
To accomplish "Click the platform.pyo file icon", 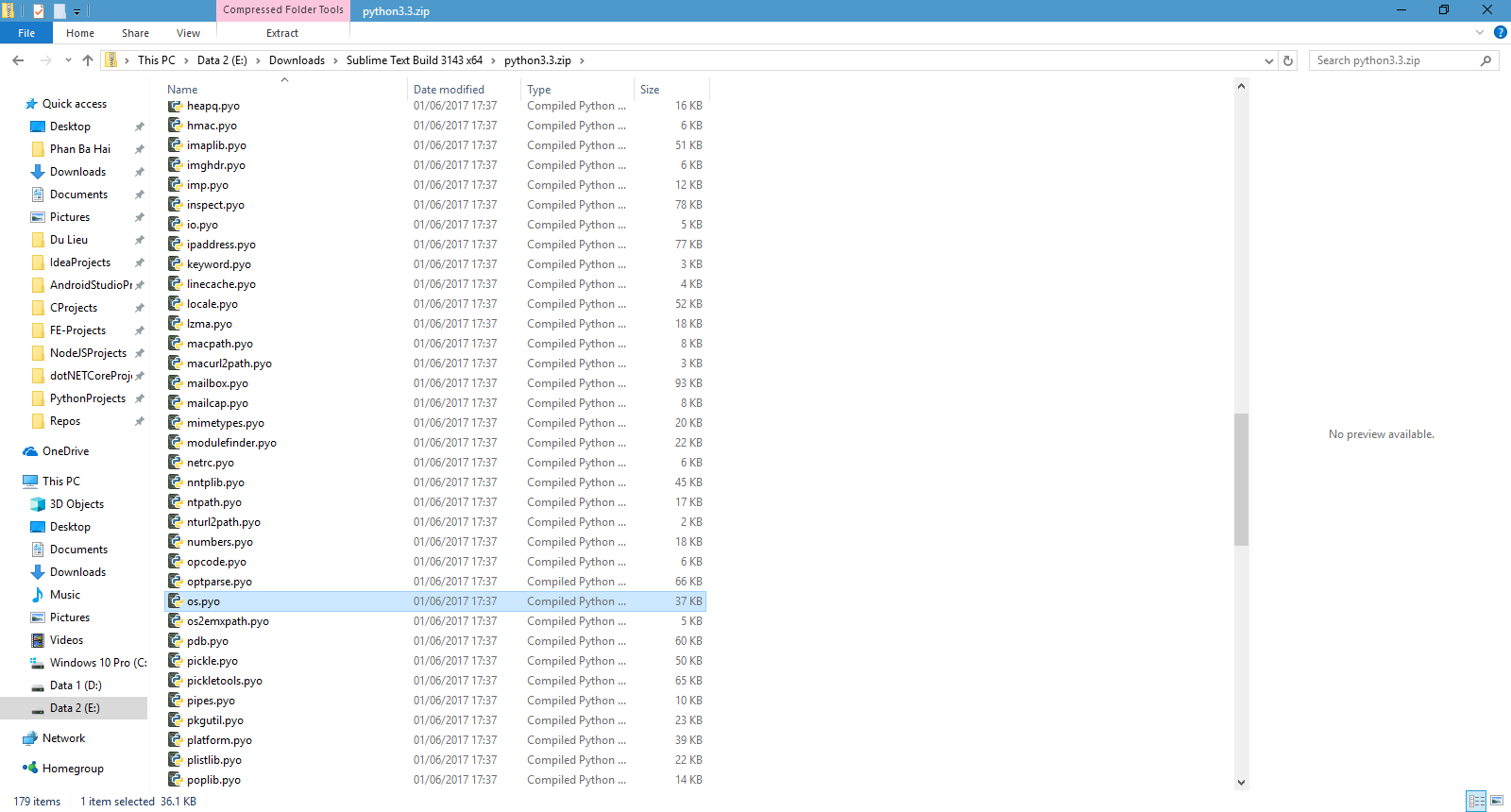I will point(175,739).
